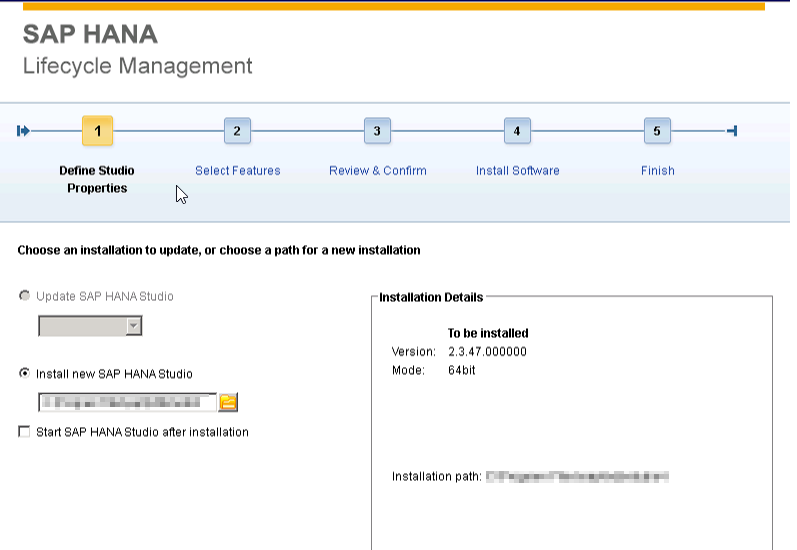The height and width of the screenshot is (550, 797).
Task: Click the To be installed heading
Action: 488,333
